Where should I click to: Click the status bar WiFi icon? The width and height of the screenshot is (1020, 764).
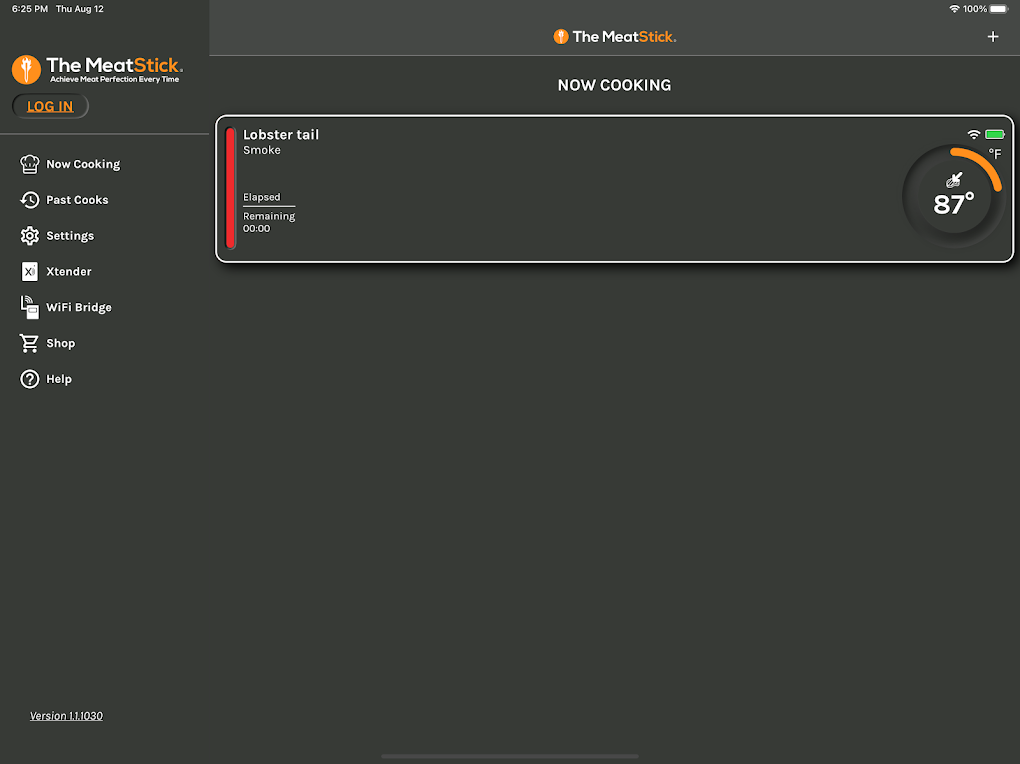[954, 9]
